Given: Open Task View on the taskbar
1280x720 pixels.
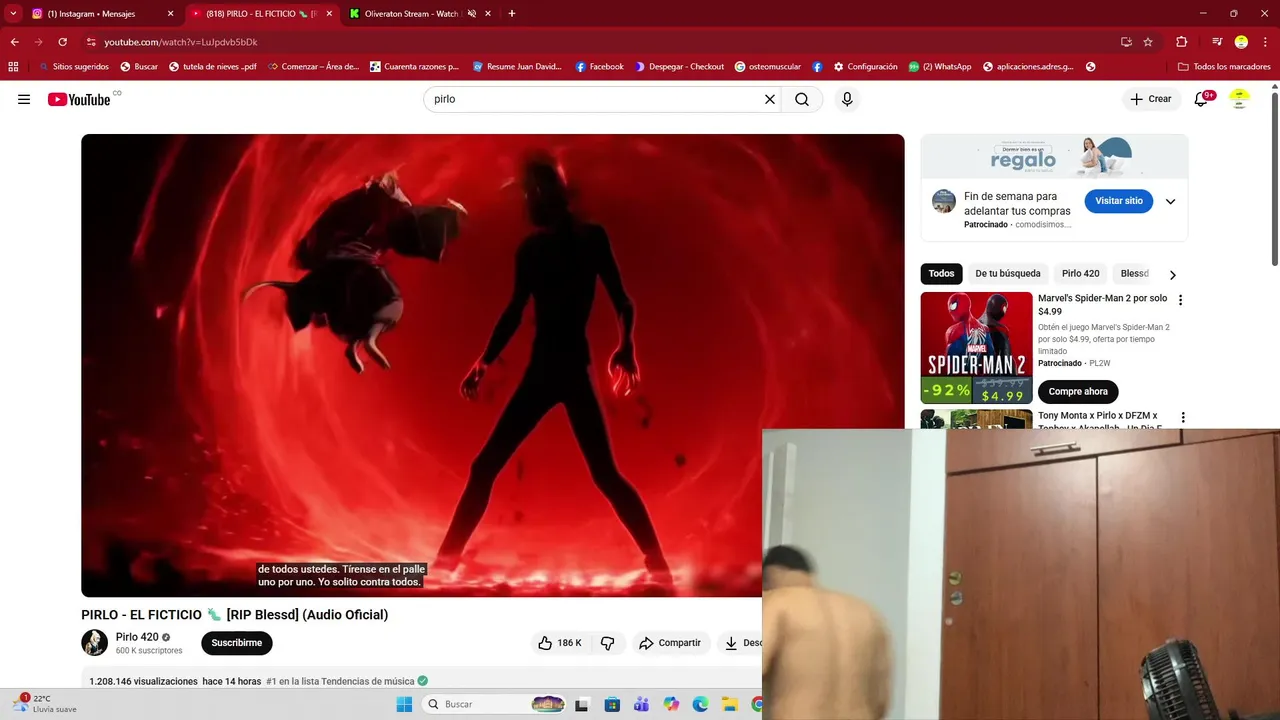Looking at the screenshot, I should click(x=582, y=704).
